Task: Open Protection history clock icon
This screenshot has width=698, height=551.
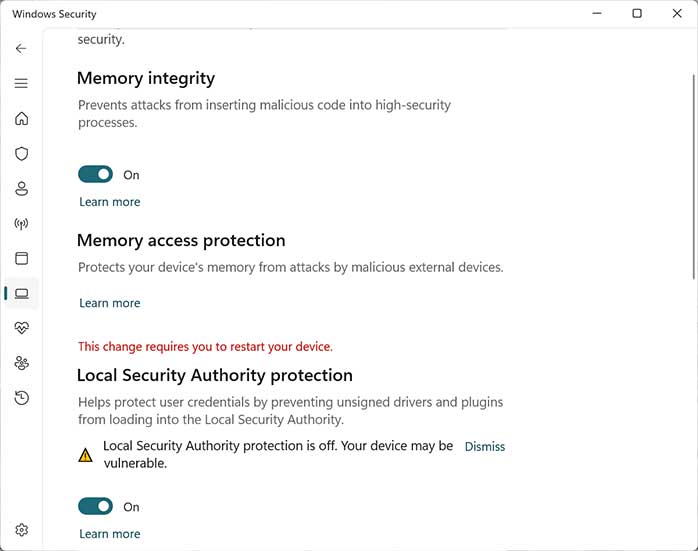Action: 21,398
